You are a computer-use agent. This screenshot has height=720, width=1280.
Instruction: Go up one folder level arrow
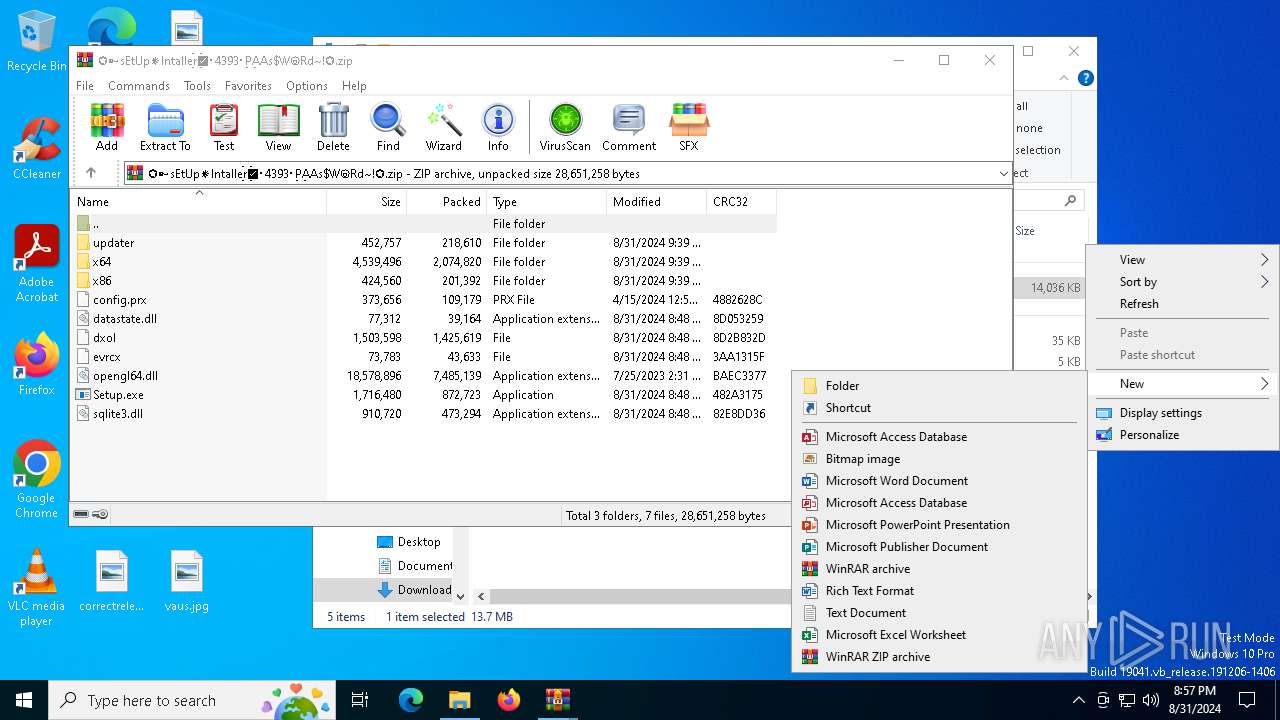tap(91, 173)
